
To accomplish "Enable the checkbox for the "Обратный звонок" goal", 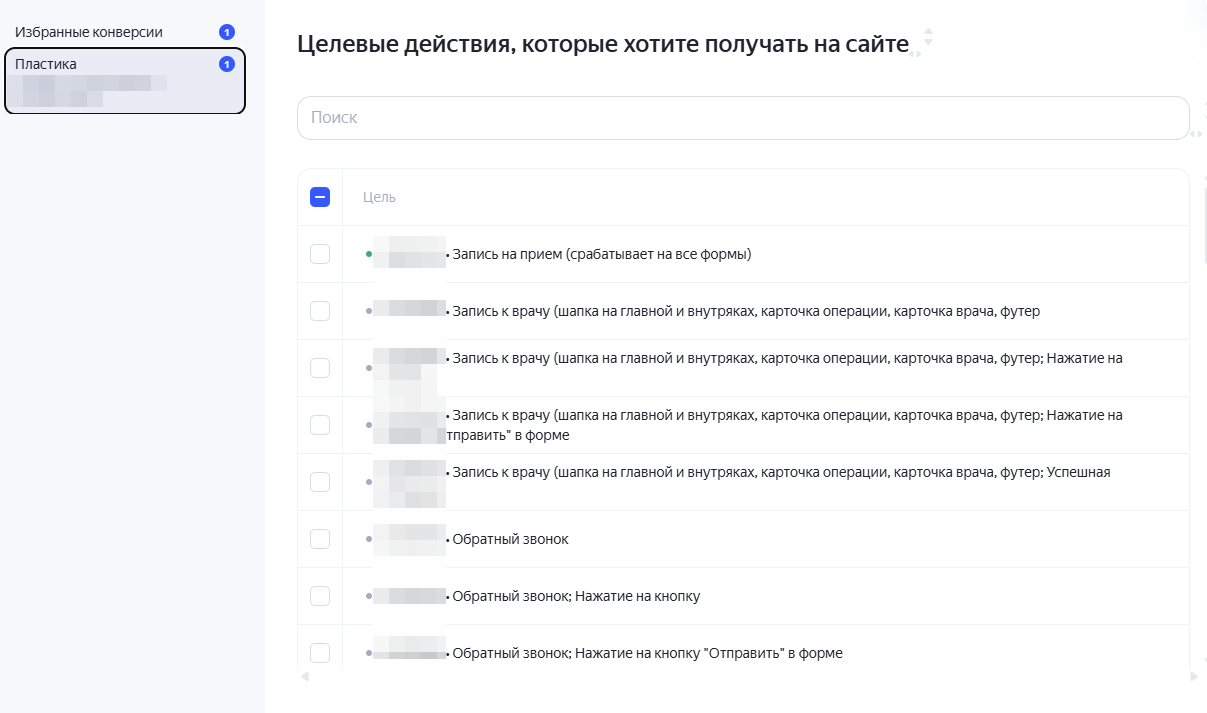I will pos(320,538).
